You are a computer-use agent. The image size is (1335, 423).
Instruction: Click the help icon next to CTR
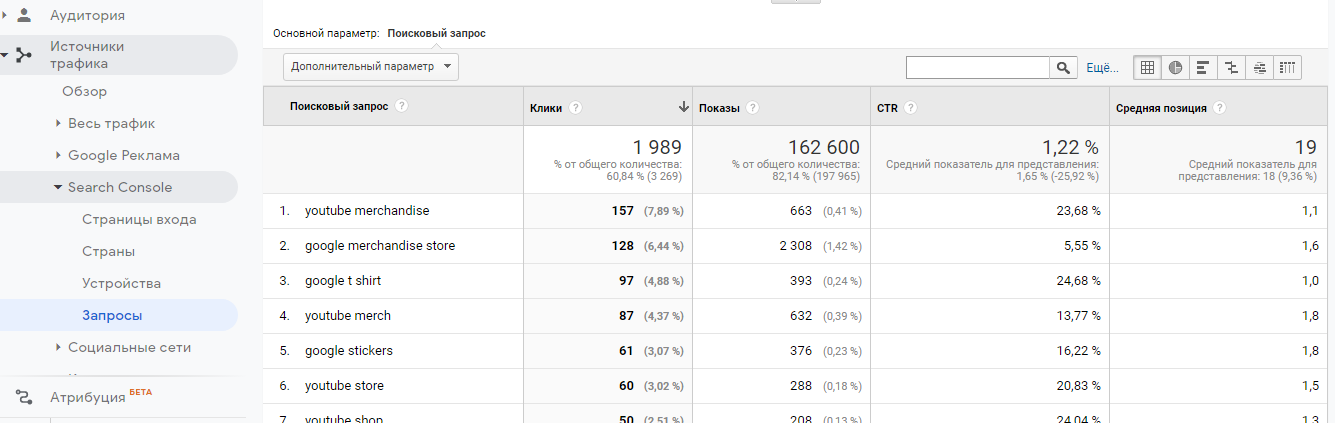(x=911, y=108)
